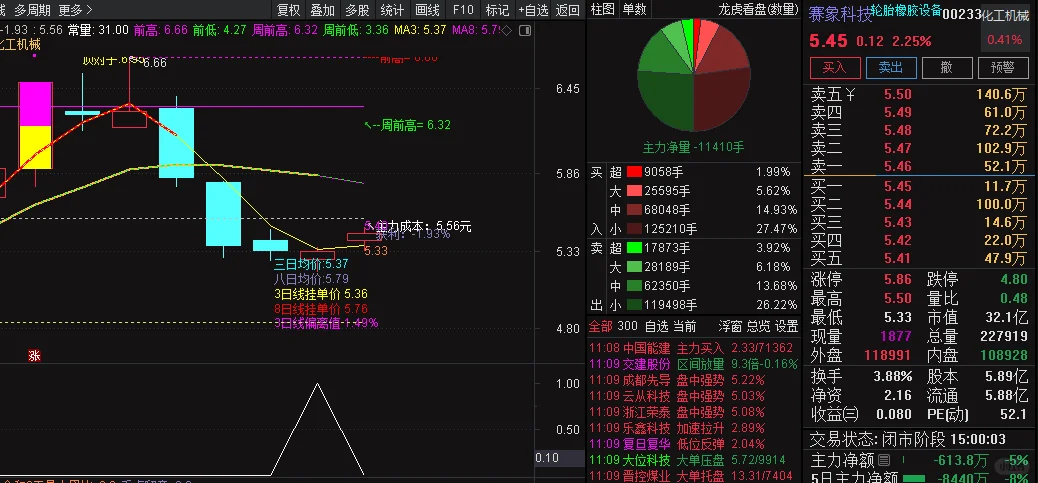
Task: Click the 化工机械 sector box showing 0.41%
Action: pos(1004,26)
